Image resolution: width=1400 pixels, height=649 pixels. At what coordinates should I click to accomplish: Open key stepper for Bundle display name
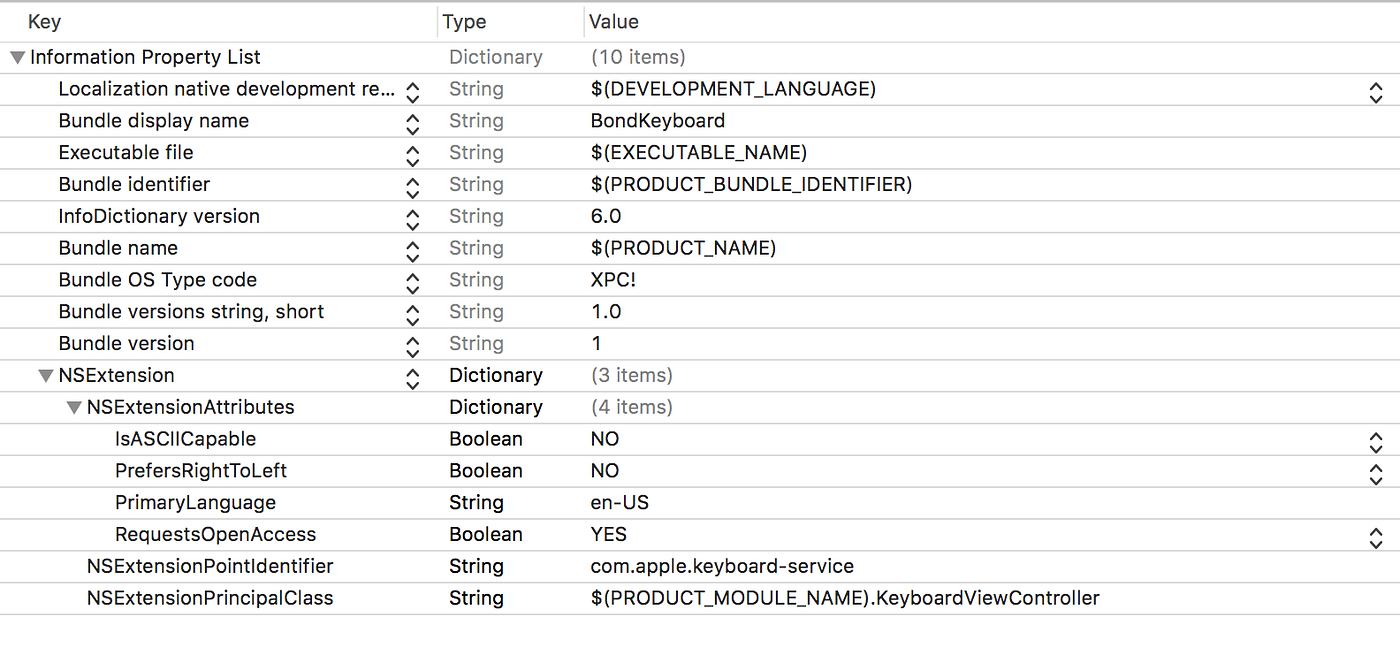[412, 124]
